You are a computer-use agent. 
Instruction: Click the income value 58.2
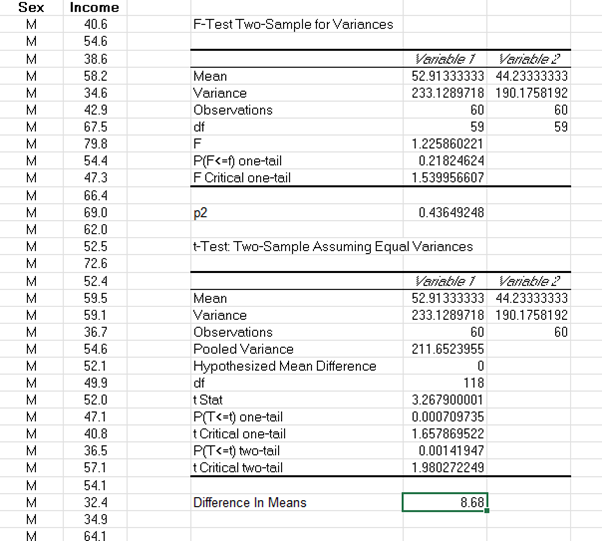click(x=95, y=76)
